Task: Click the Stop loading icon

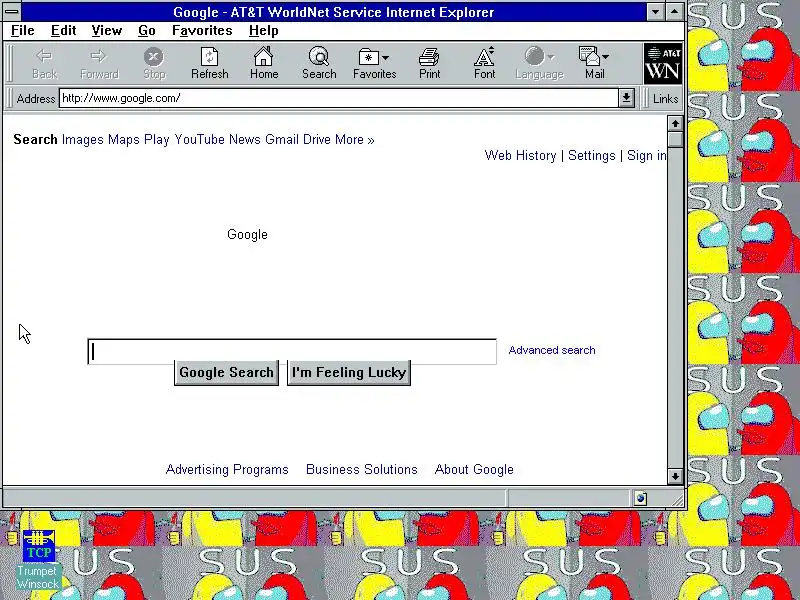Action: point(154,57)
